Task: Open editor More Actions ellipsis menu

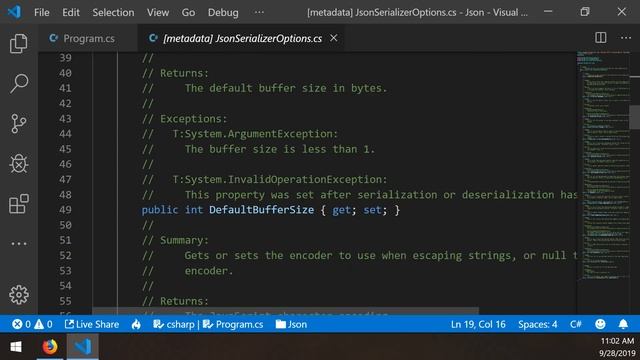Action: tap(626, 38)
